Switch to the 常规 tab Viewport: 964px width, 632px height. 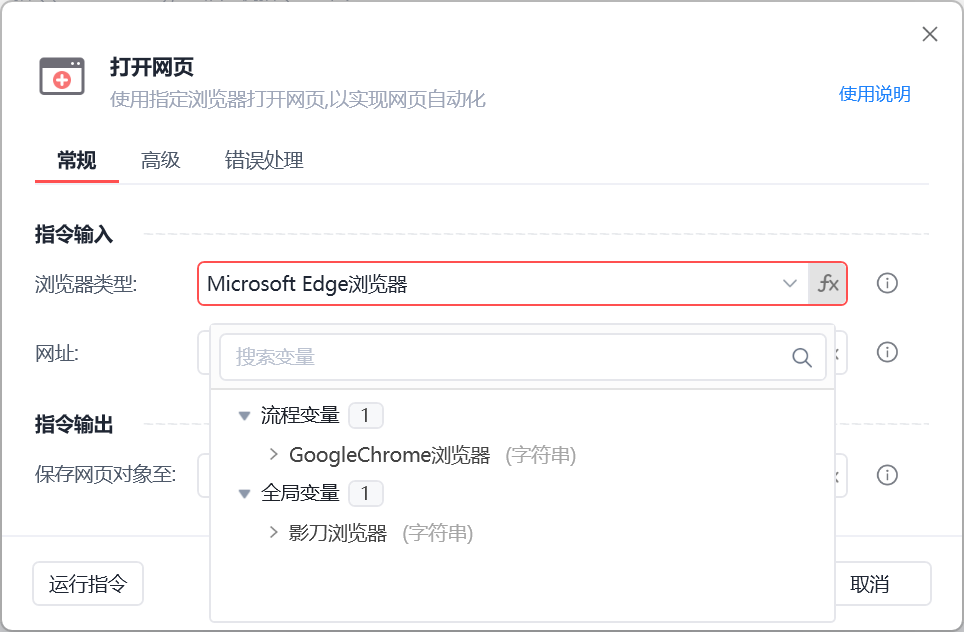77,160
